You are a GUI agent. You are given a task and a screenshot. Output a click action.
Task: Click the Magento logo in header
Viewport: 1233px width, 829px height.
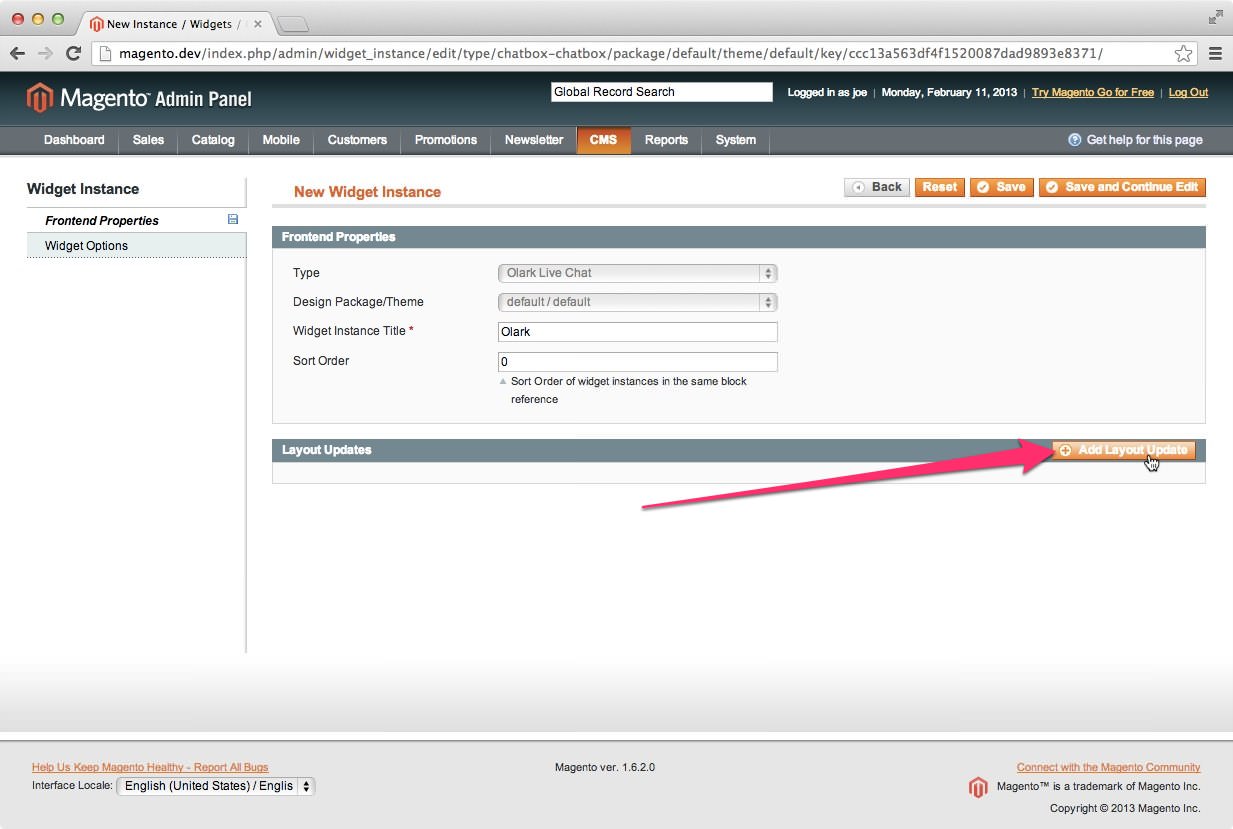click(138, 98)
